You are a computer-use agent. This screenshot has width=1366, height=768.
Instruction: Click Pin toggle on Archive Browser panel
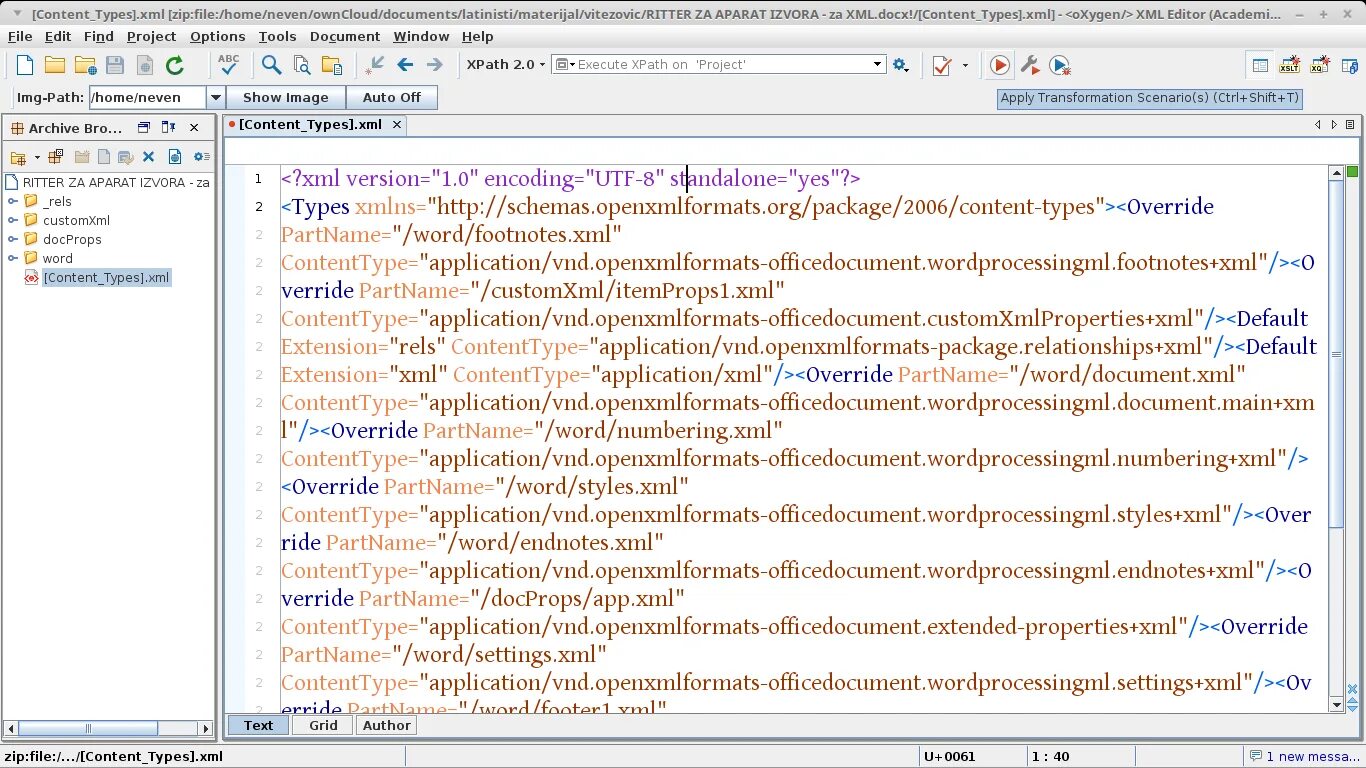pos(168,128)
